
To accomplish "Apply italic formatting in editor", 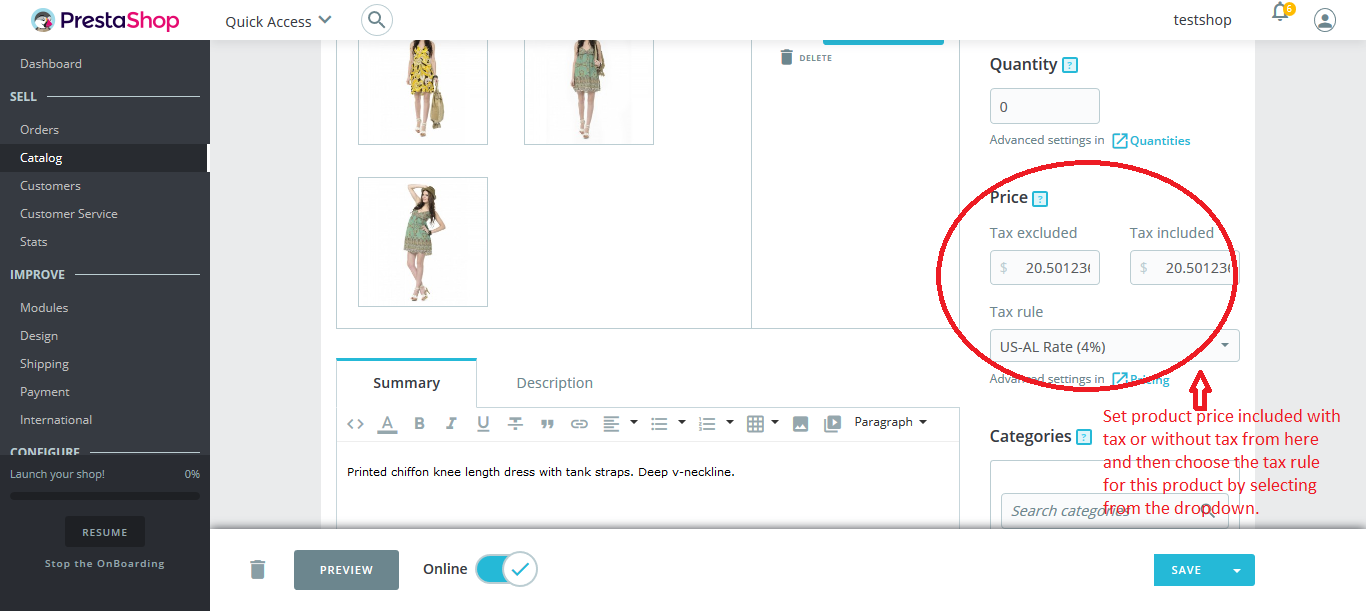I will pos(451,424).
